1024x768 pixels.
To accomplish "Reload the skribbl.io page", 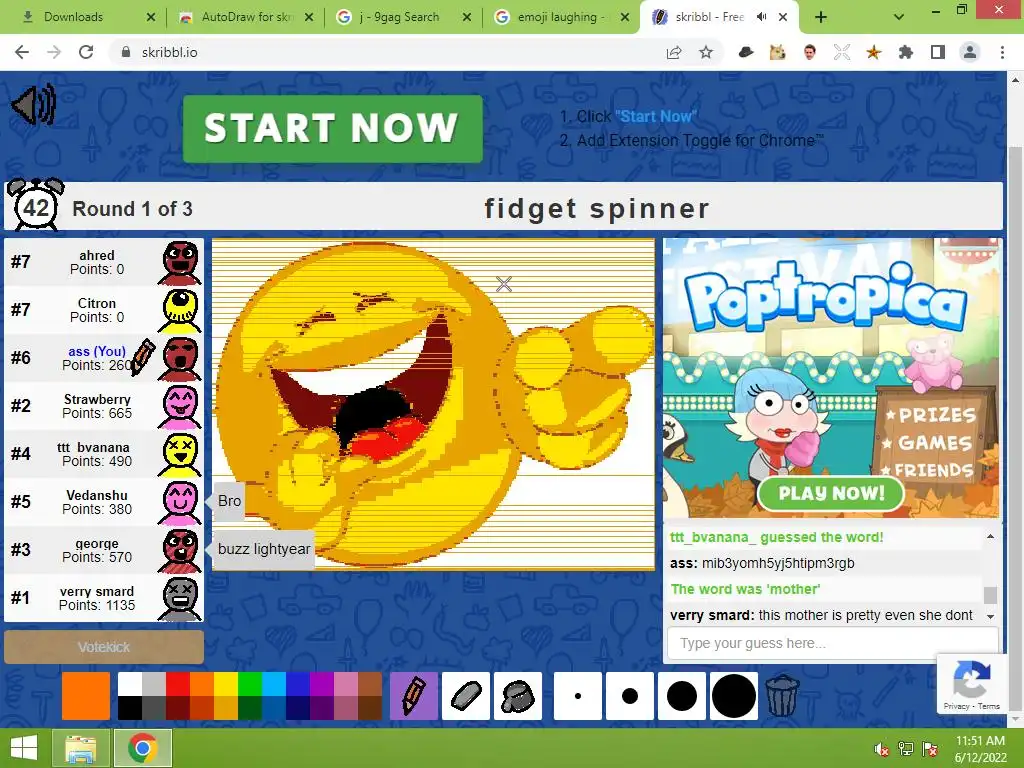I will pyautogui.click(x=86, y=52).
